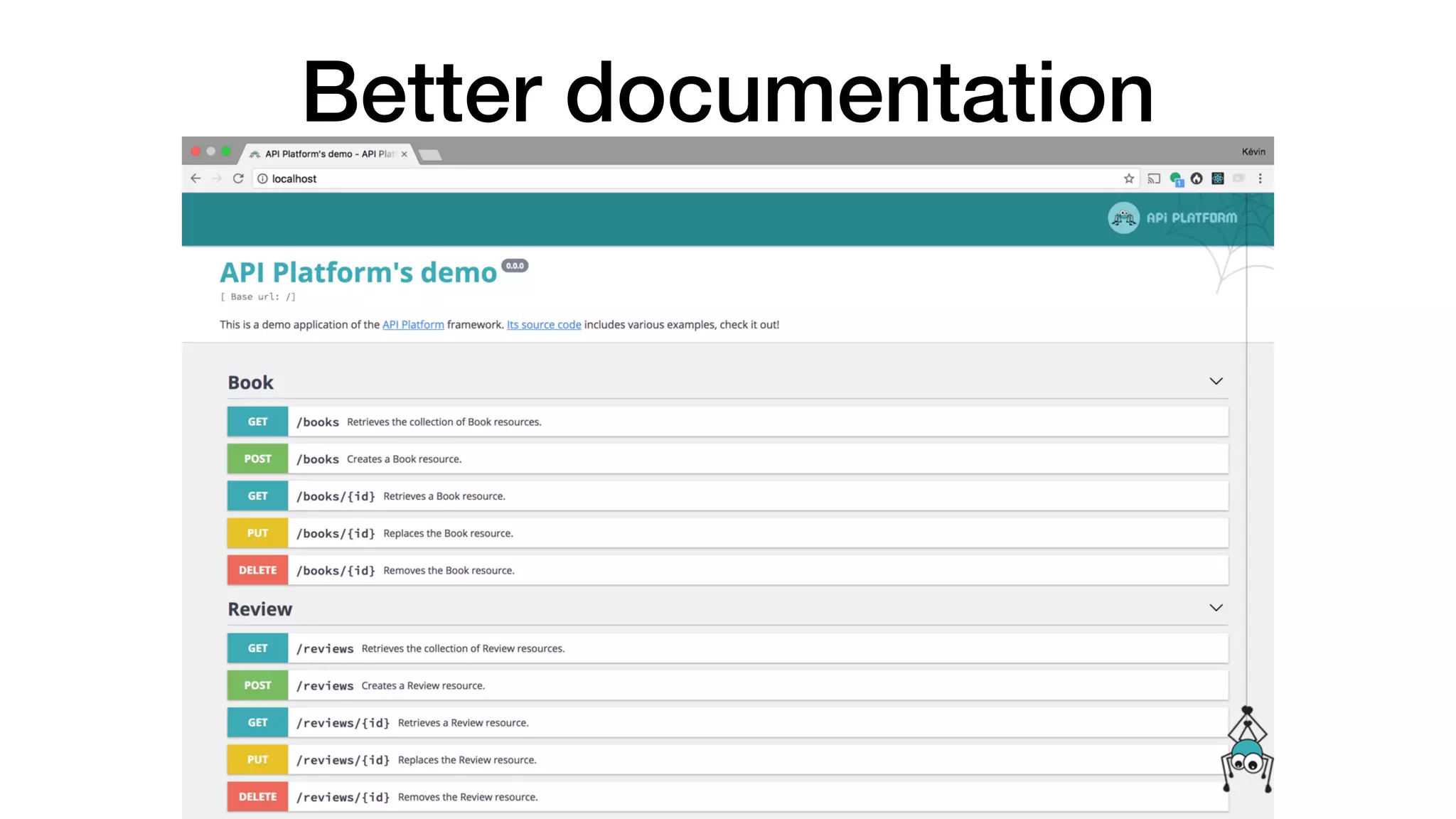Expand GET /reviews collection operation
Image resolution: width=1456 pixels, height=819 pixels.
point(727,648)
